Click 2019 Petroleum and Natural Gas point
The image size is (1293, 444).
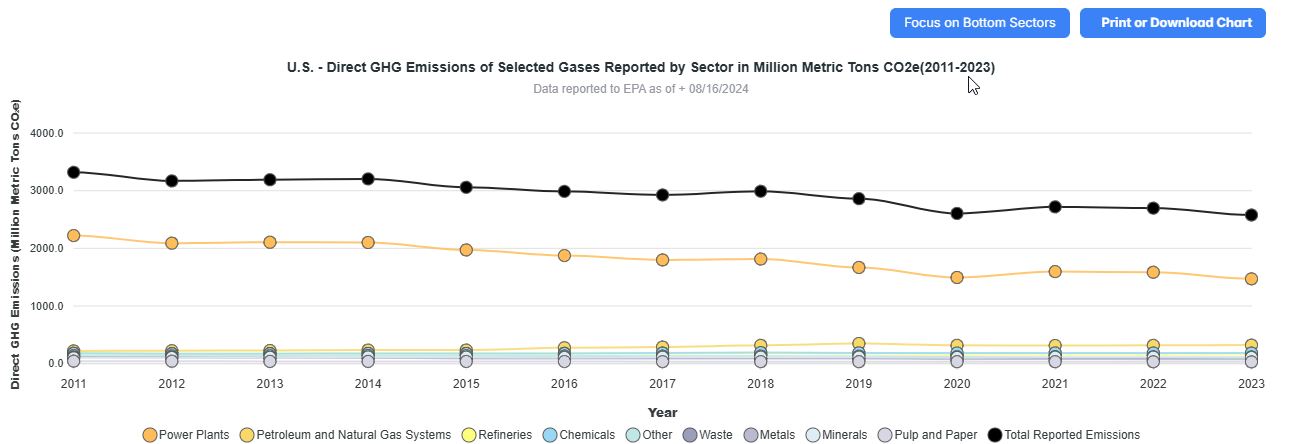tap(859, 343)
